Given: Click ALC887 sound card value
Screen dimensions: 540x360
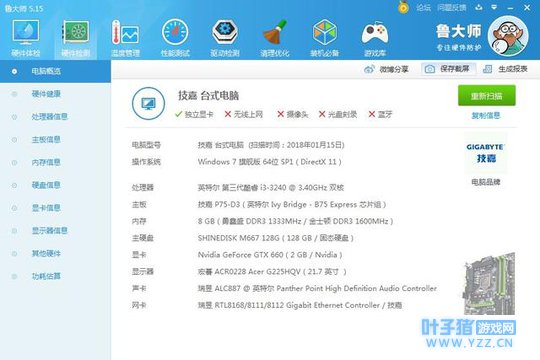Looking at the screenshot, I should coord(317,288).
